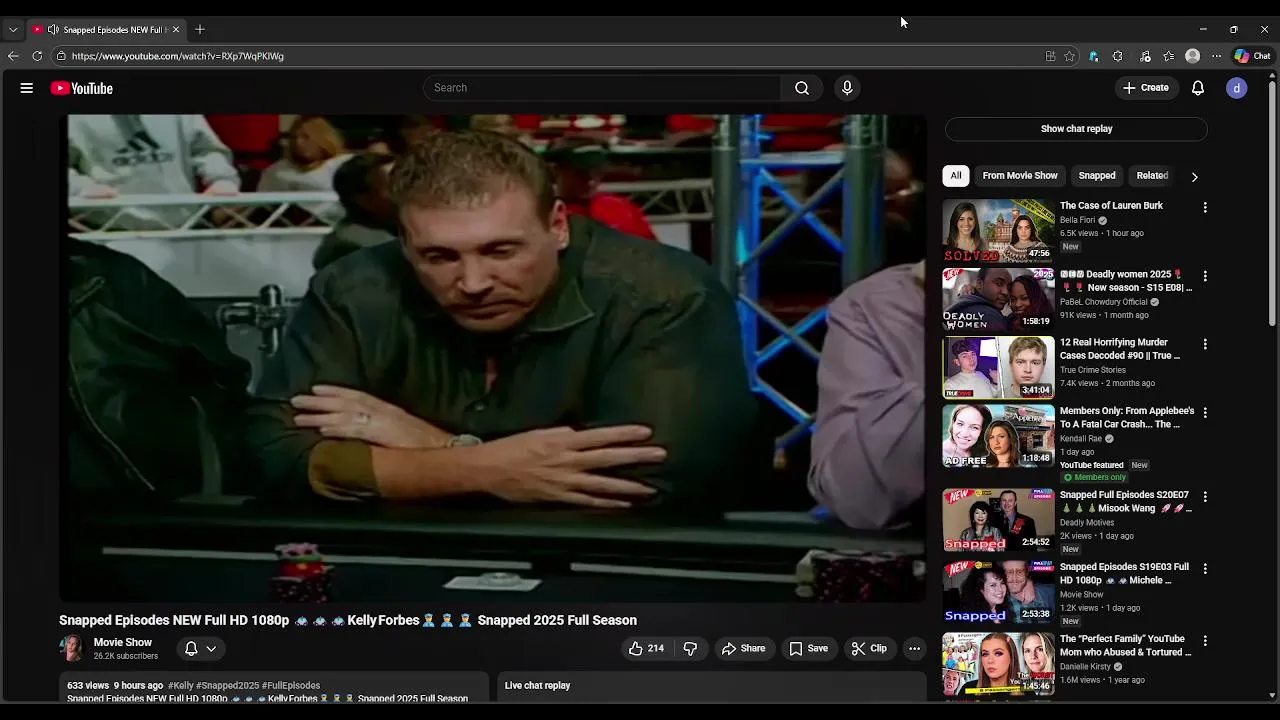Click the 26.2K subscribers text
Screen dimensions: 1280x720
point(126,656)
